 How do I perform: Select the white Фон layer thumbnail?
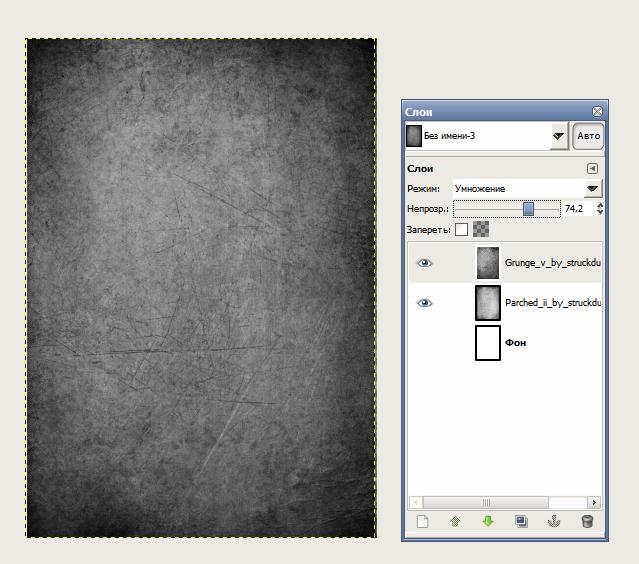coord(488,343)
